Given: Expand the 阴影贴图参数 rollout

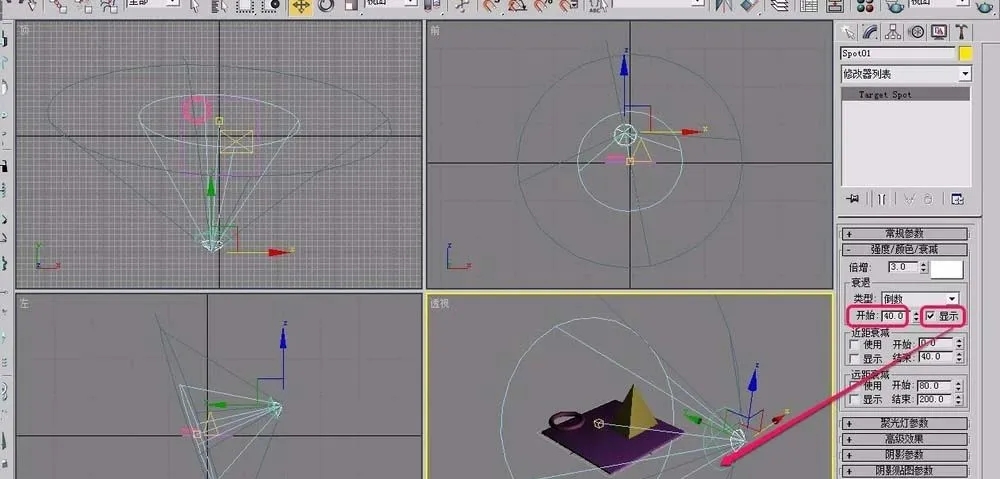Looking at the screenshot, I should point(904,471).
